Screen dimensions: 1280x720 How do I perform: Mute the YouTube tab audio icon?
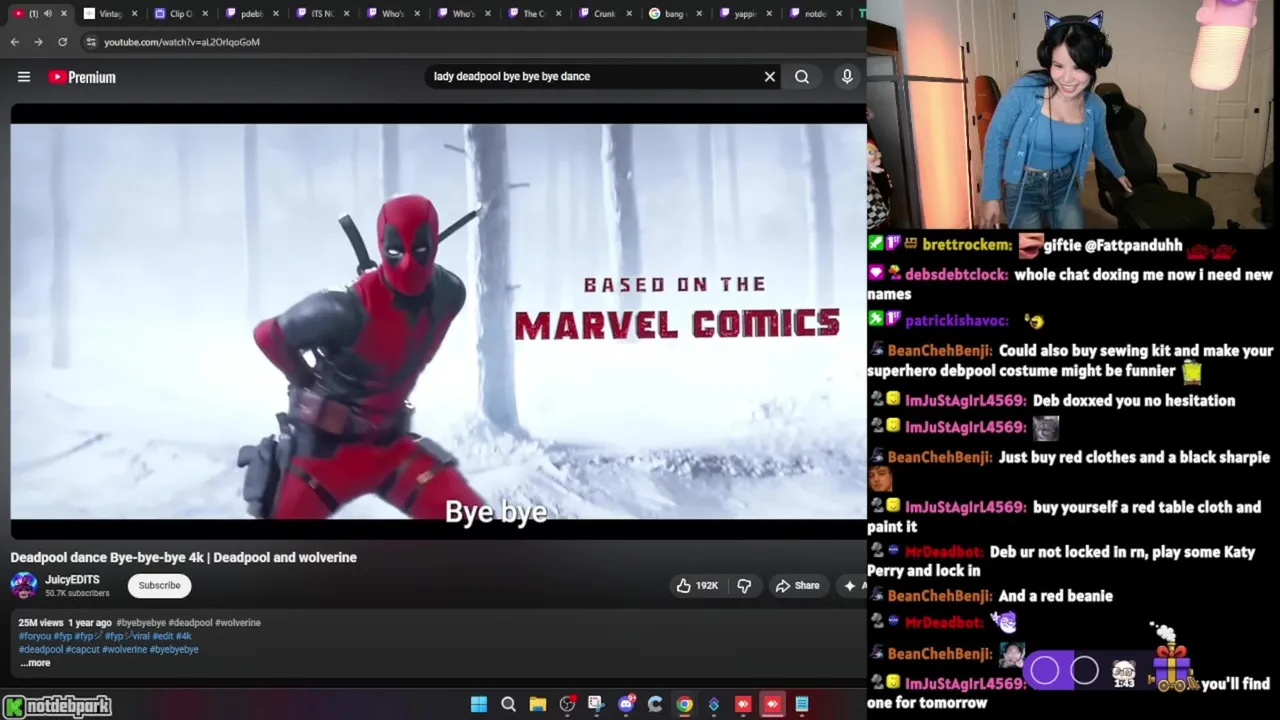[x=47, y=13]
